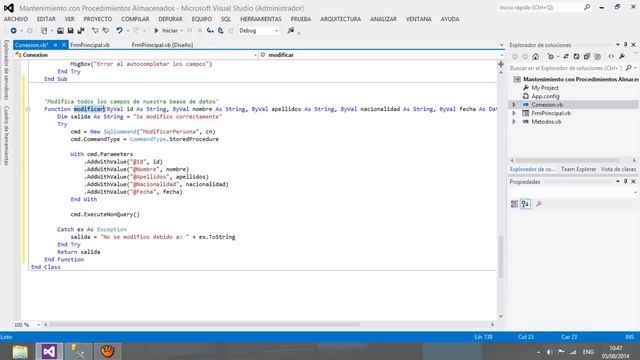Select App.config in Solution Explorer
Screen dimensions: 640x360
(545, 96)
